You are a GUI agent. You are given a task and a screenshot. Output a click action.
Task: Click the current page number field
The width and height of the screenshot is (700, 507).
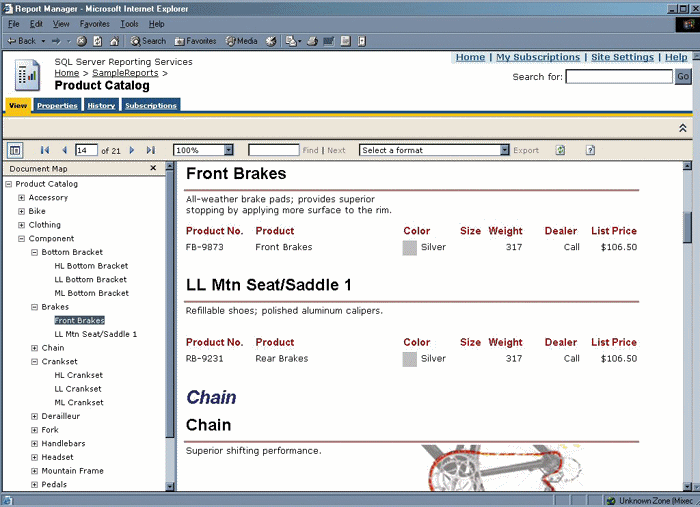[86, 150]
